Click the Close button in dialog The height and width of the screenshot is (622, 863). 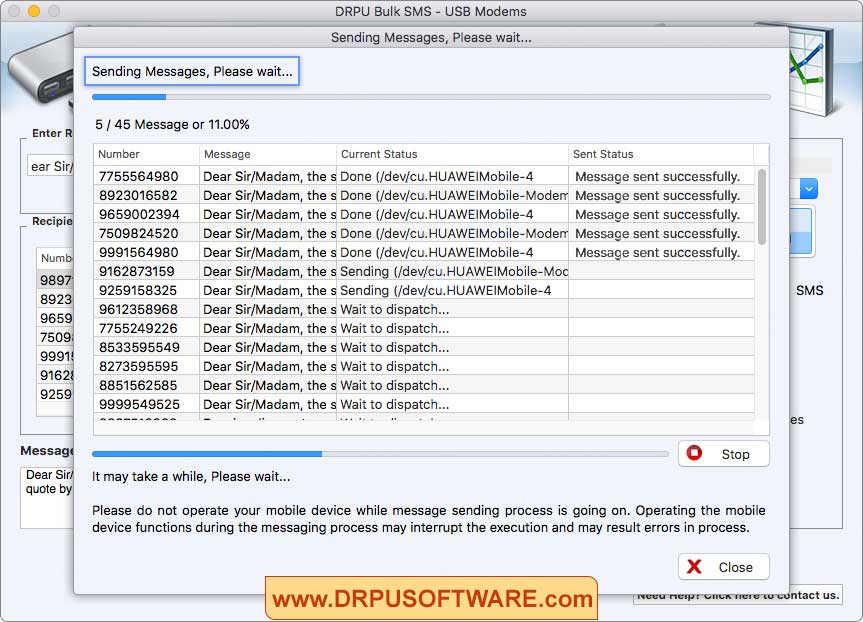(x=723, y=567)
